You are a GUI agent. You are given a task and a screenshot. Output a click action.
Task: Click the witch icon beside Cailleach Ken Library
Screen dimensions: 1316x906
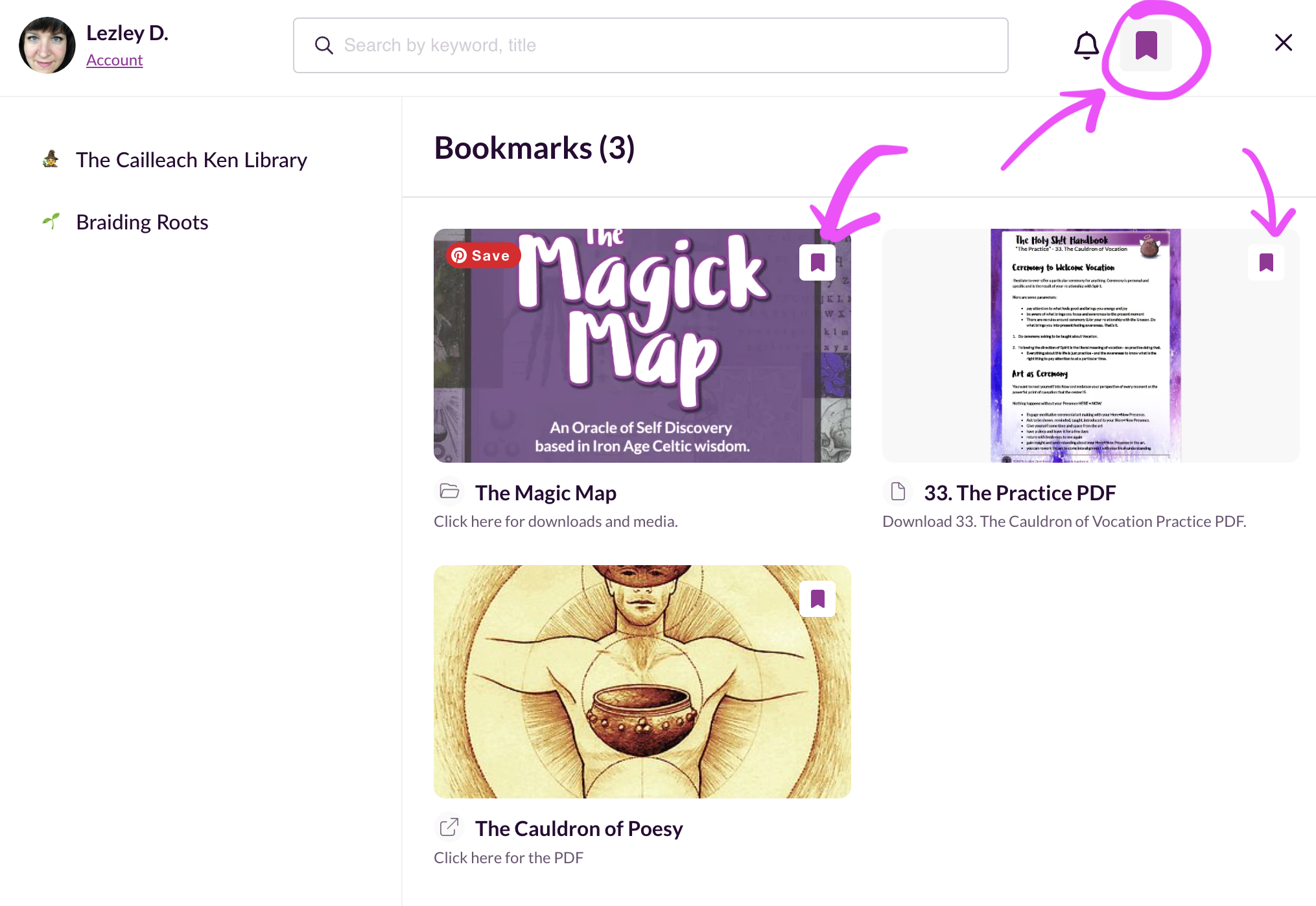51,159
